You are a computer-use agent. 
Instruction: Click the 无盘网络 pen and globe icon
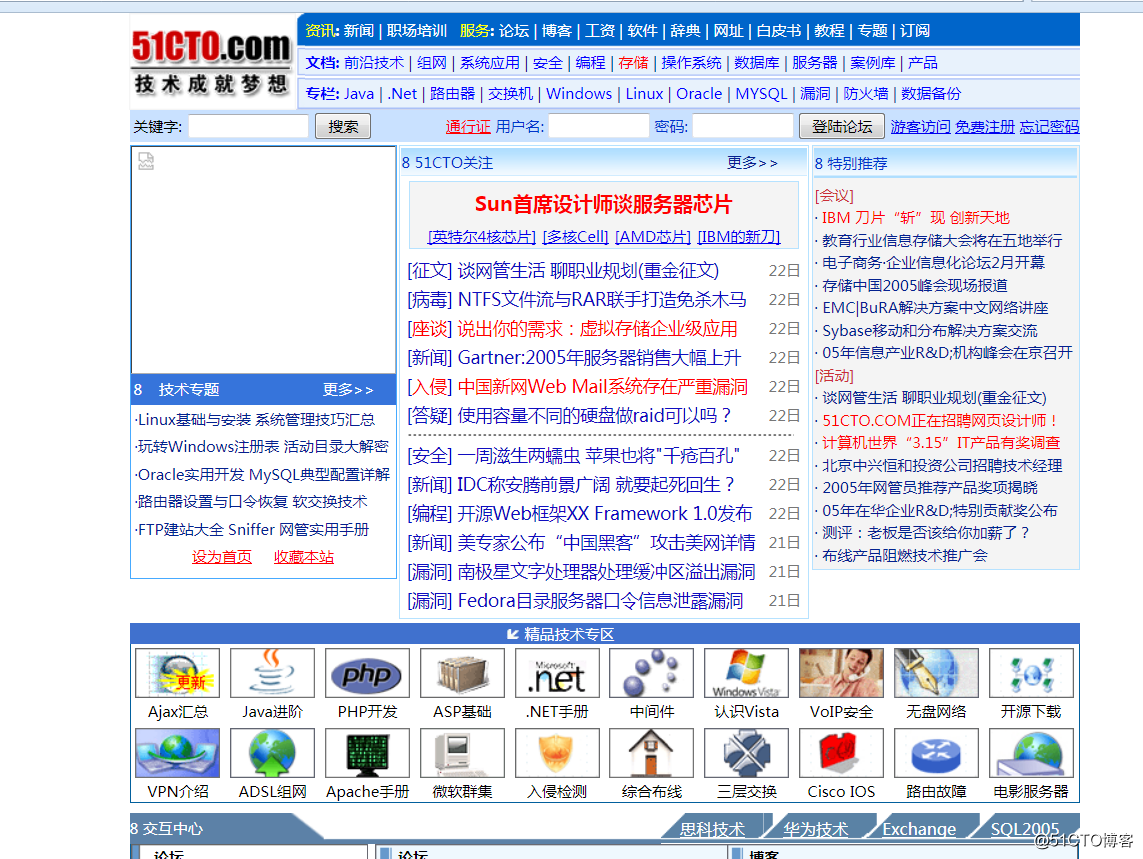tap(936, 673)
